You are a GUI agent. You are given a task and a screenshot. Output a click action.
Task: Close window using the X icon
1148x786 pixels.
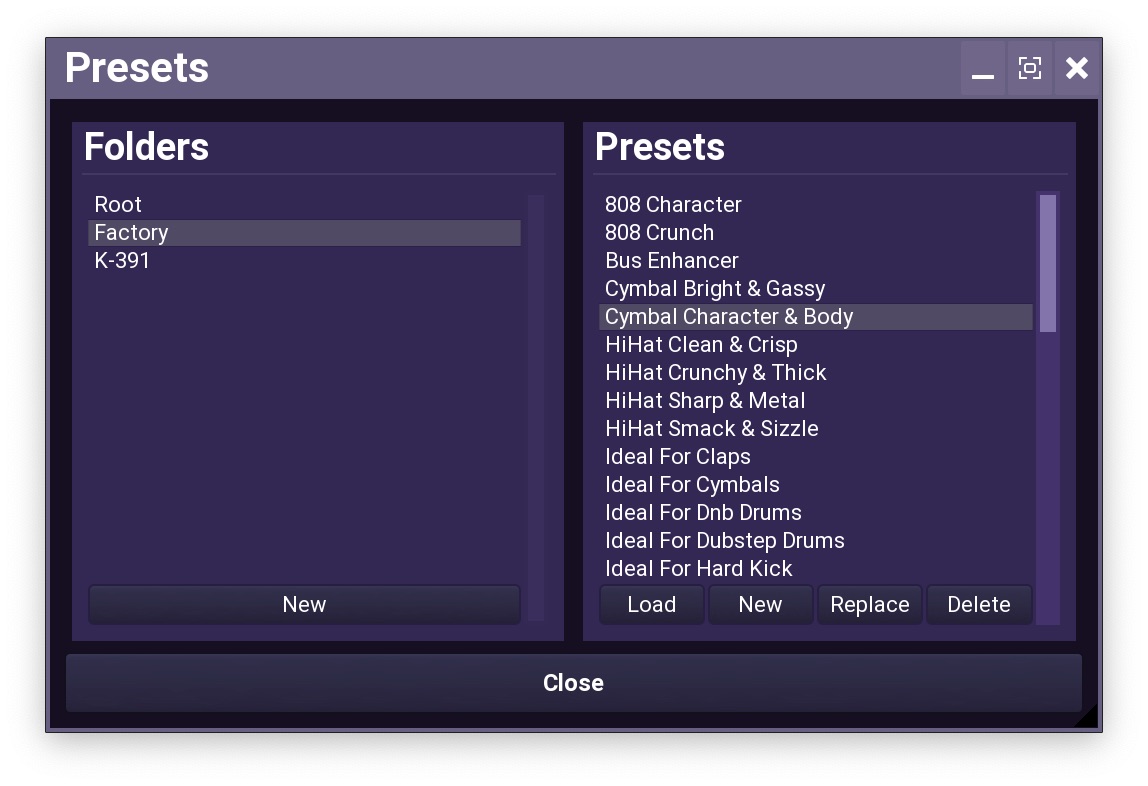[1076, 69]
